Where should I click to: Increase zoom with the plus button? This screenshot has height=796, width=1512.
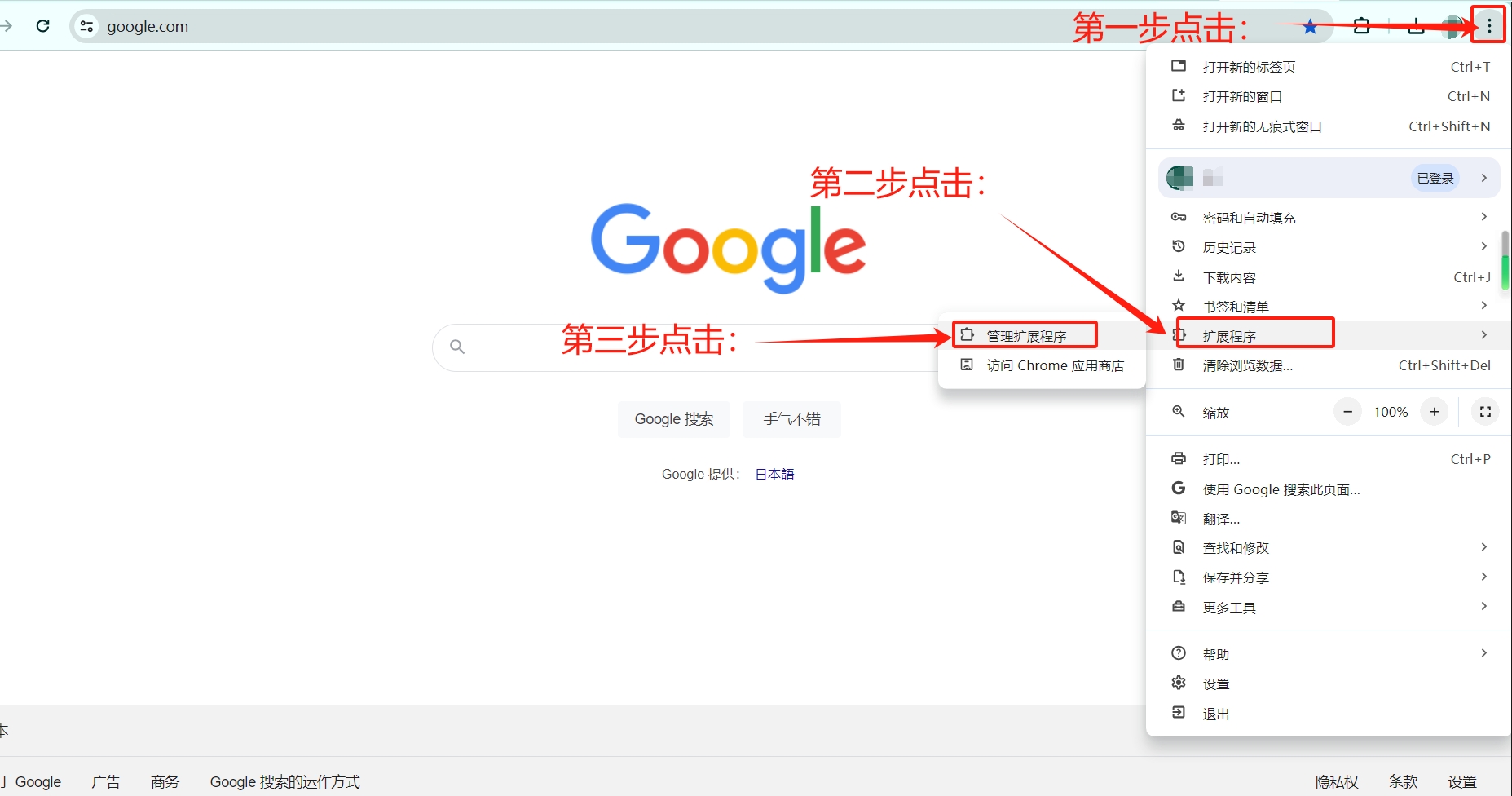[1435, 412]
